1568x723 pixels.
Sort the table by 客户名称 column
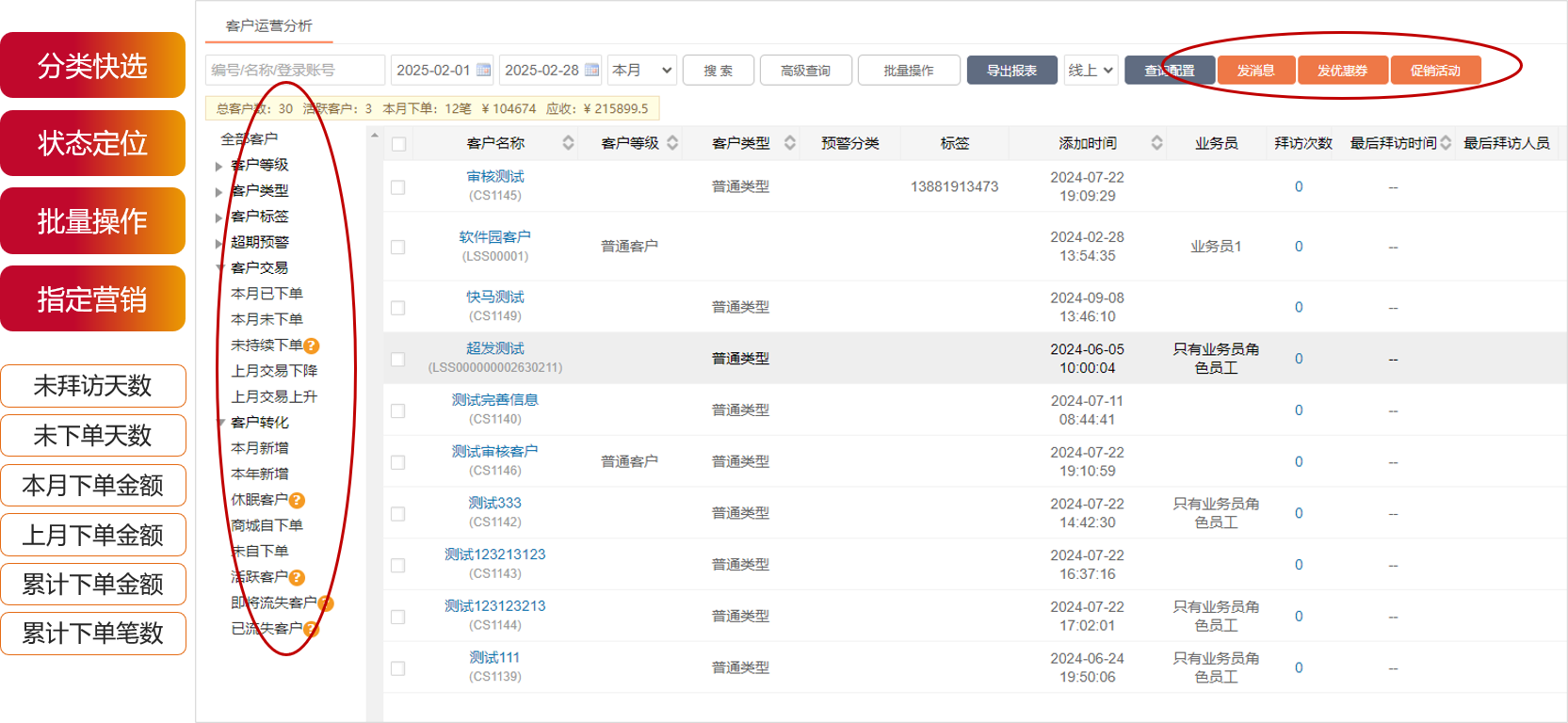click(568, 143)
